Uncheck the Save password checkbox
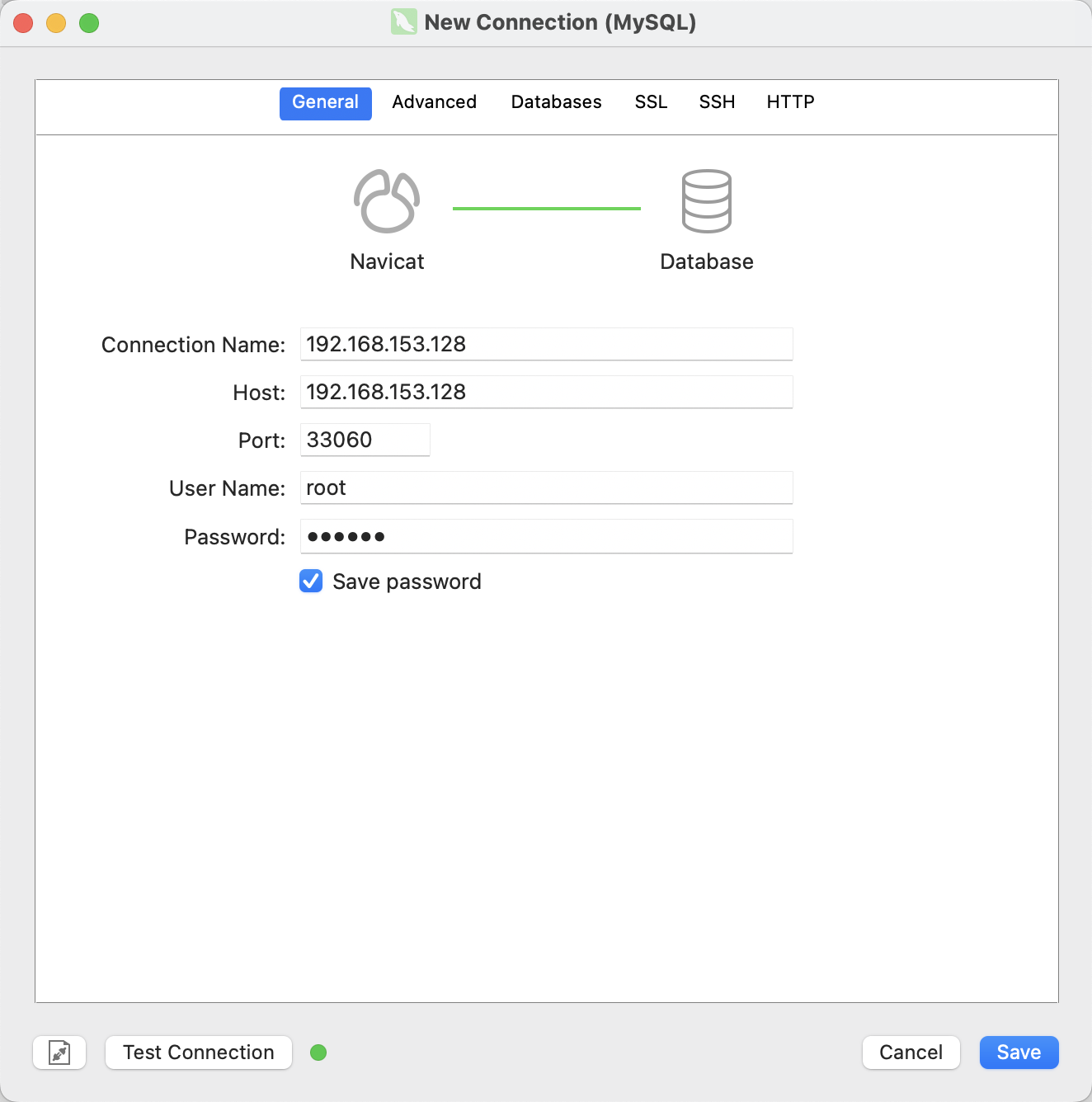This screenshot has width=1092, height=1102. (x=311, y=582)
